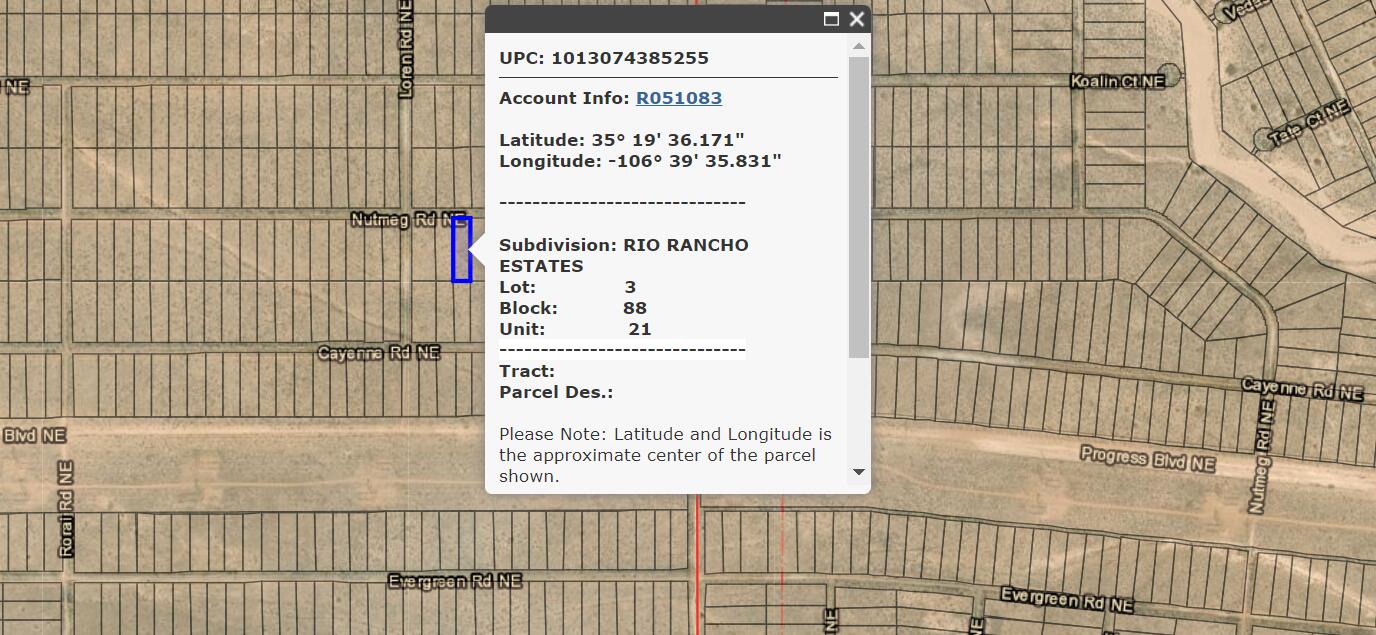Click the Unit 21 row in popup
This screenshot has height=635, width=1376.
(575, 329)
